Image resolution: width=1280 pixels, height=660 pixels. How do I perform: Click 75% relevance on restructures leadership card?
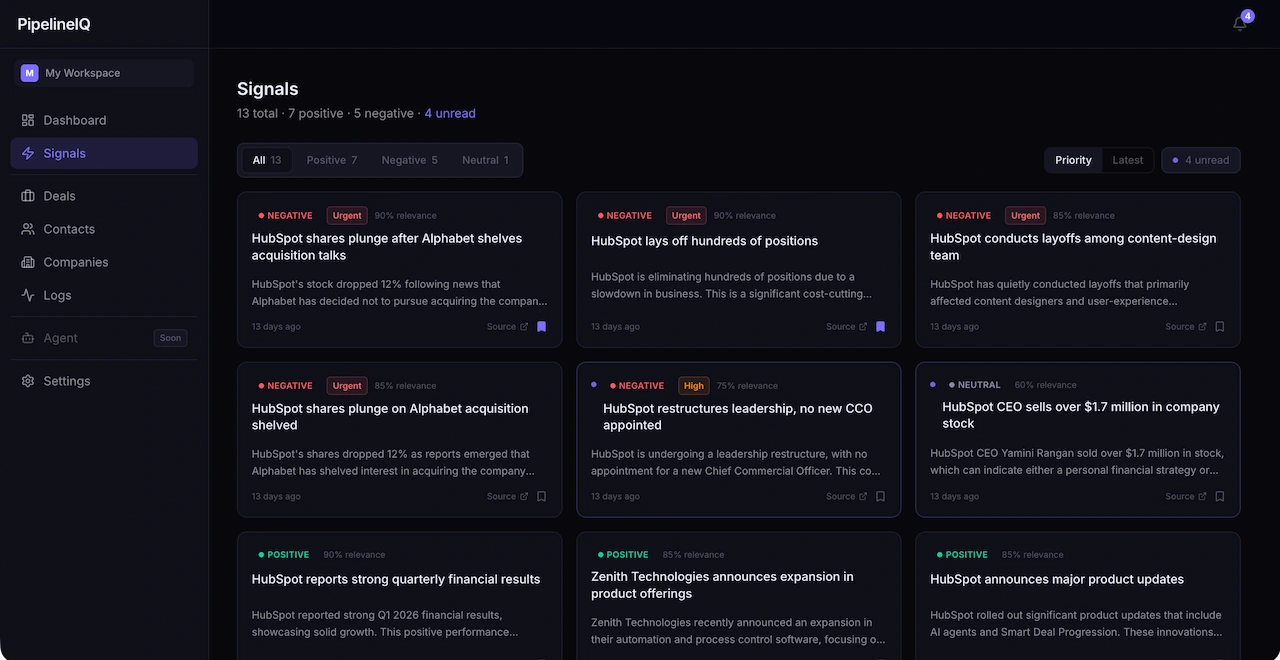[x=747, y=386]
